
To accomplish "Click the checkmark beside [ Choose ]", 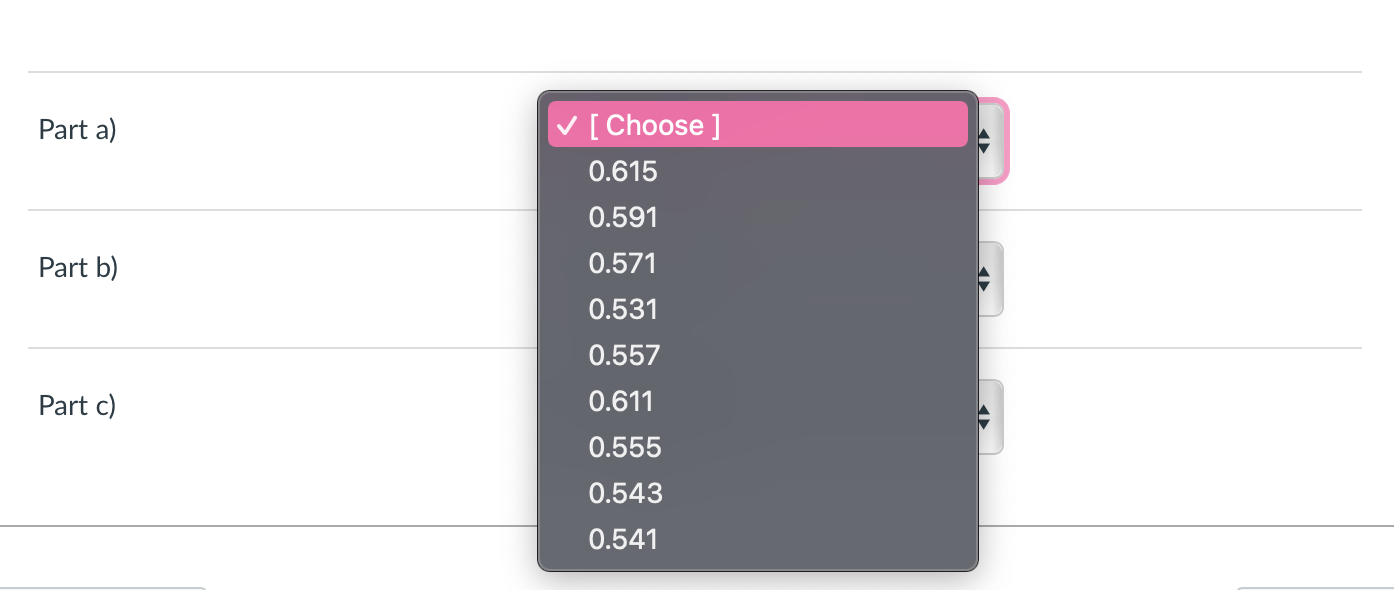I will (x=568, y=125).
